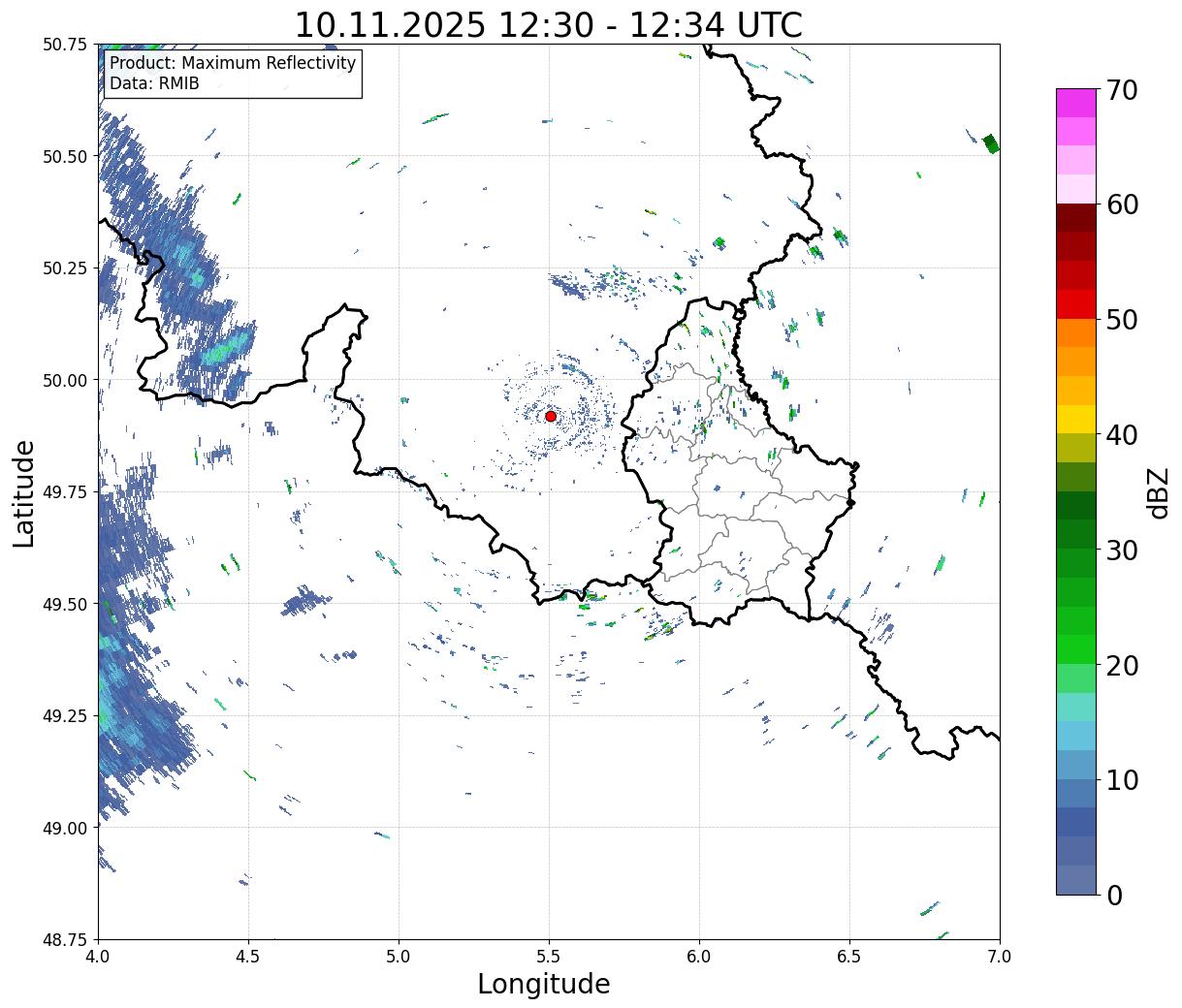Image resolution: width=1182 pixels, height=1008 pixels.
Task: Click the longitude tick label 4.0
Action: pos(98,957)
